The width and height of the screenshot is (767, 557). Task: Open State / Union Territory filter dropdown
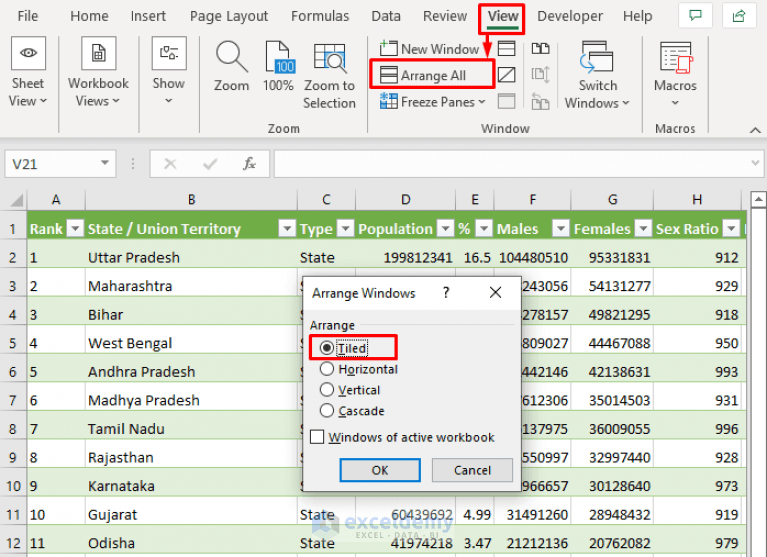coord(287,228)
